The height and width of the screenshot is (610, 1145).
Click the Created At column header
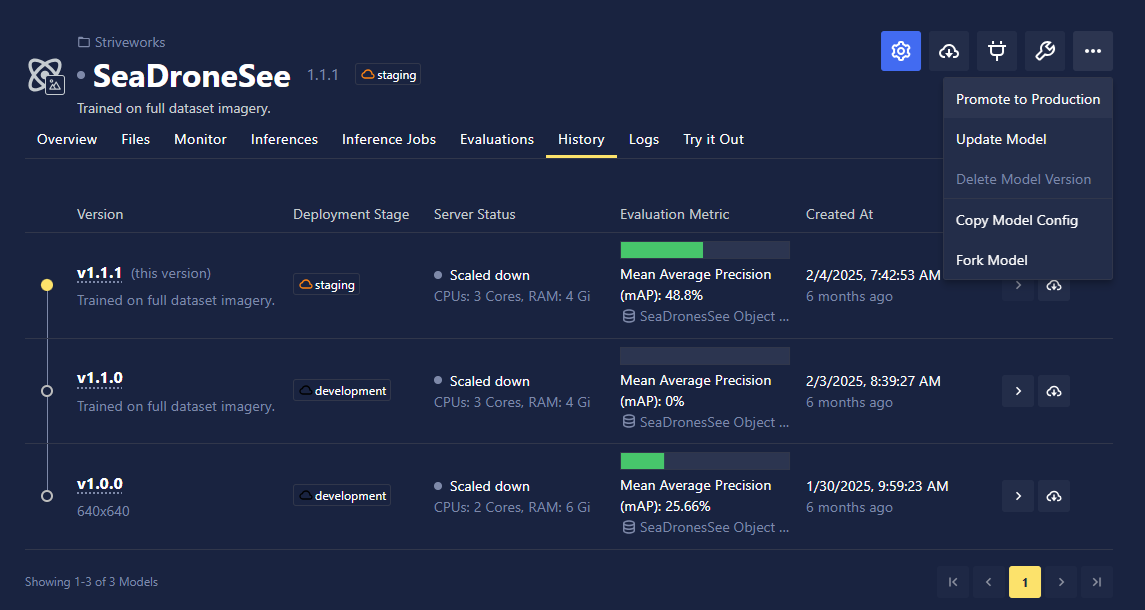pyautogui.click(x=839, y=214)
